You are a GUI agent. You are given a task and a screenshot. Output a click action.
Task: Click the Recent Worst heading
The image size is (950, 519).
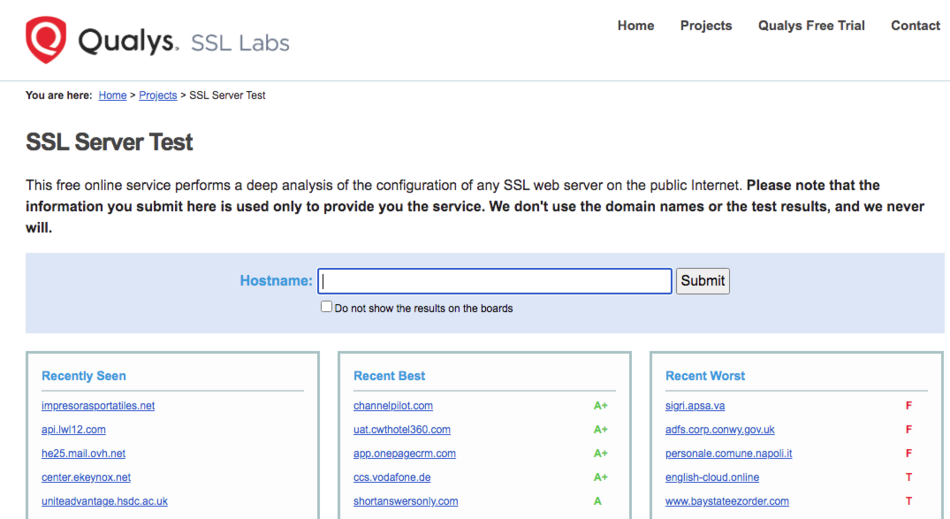coord(705,376)
